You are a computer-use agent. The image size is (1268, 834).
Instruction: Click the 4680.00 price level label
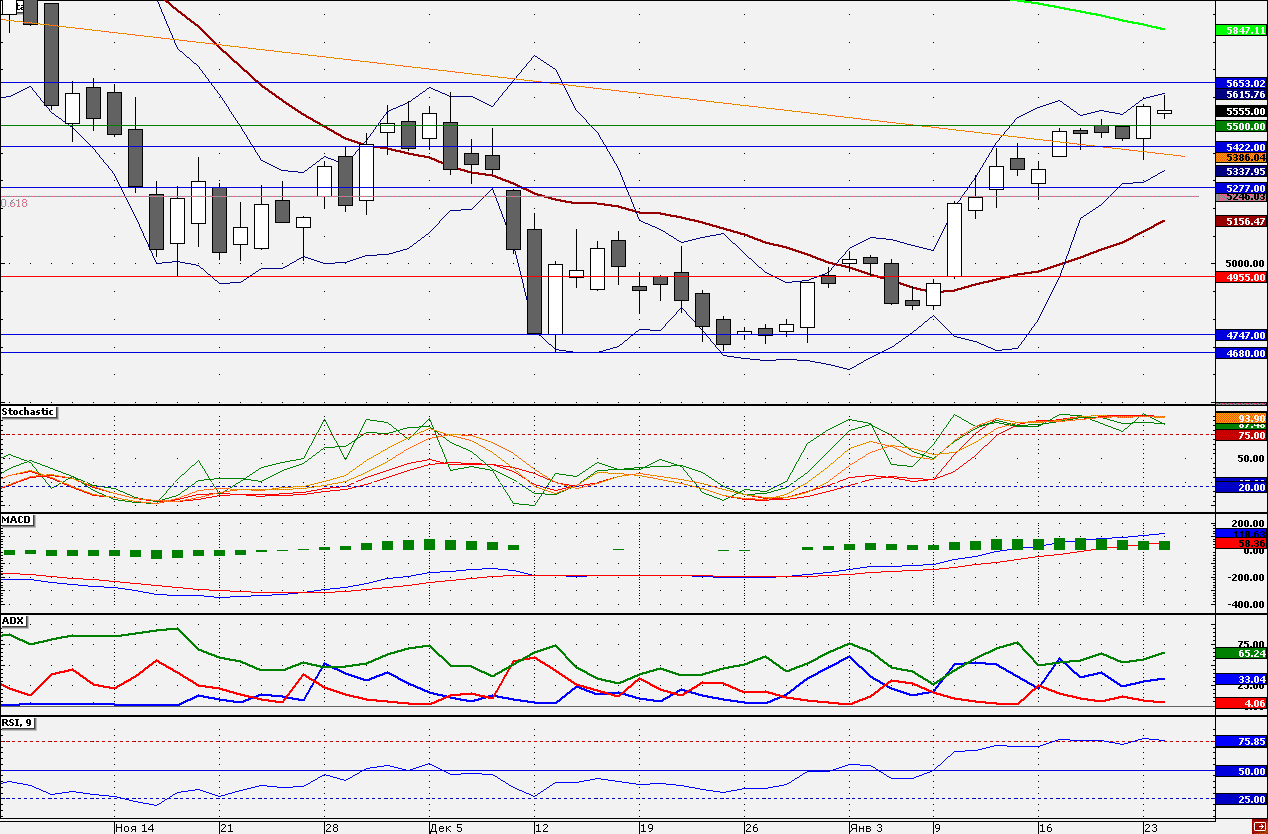1239,353
